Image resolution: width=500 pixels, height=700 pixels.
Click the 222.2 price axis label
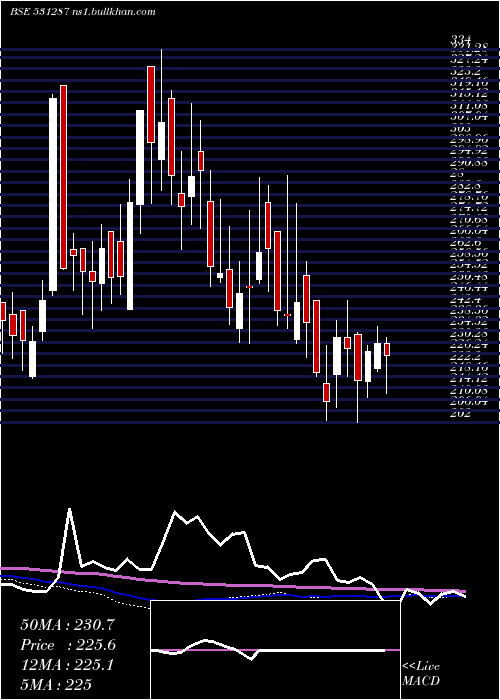[x=465, y=356]
